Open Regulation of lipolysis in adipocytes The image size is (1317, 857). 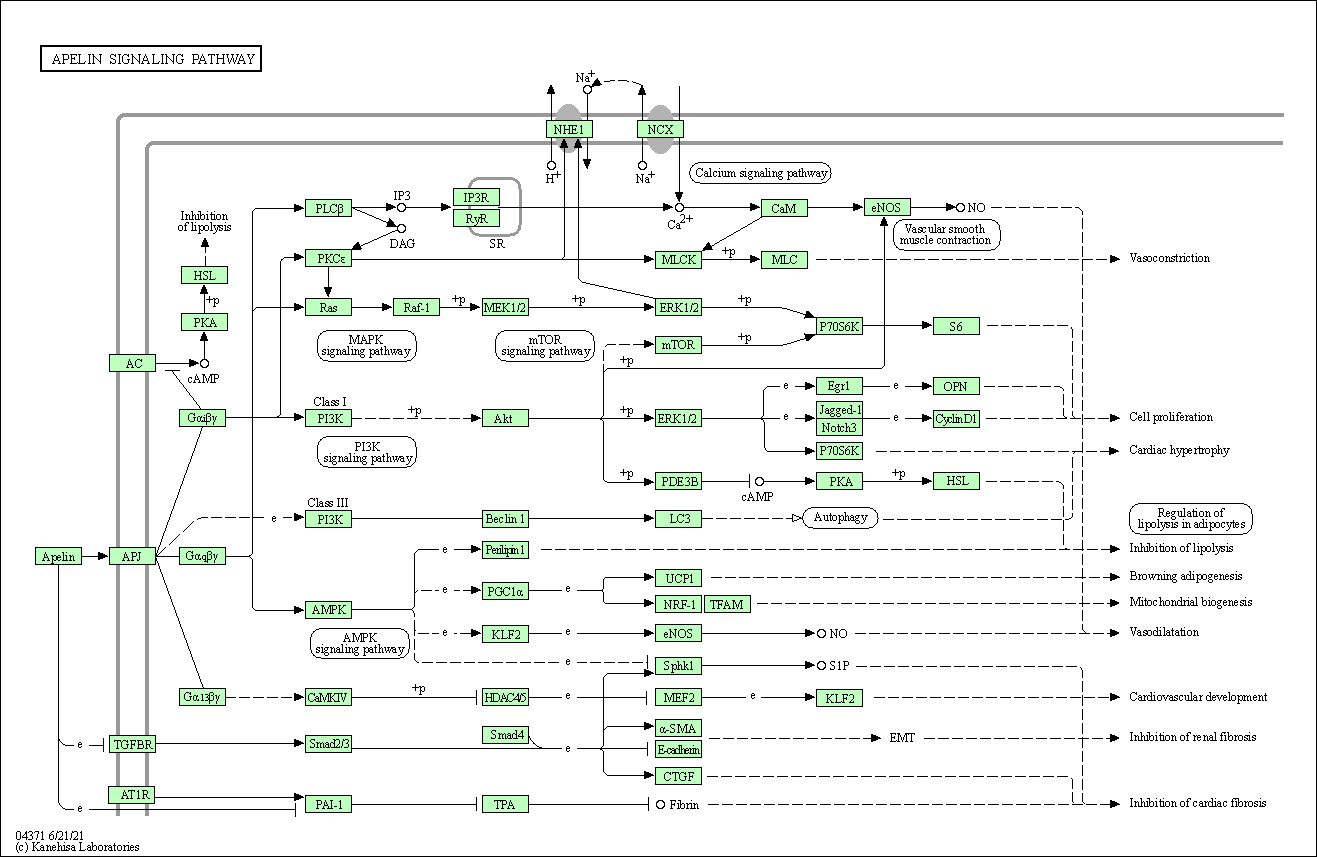[1190, 518]
